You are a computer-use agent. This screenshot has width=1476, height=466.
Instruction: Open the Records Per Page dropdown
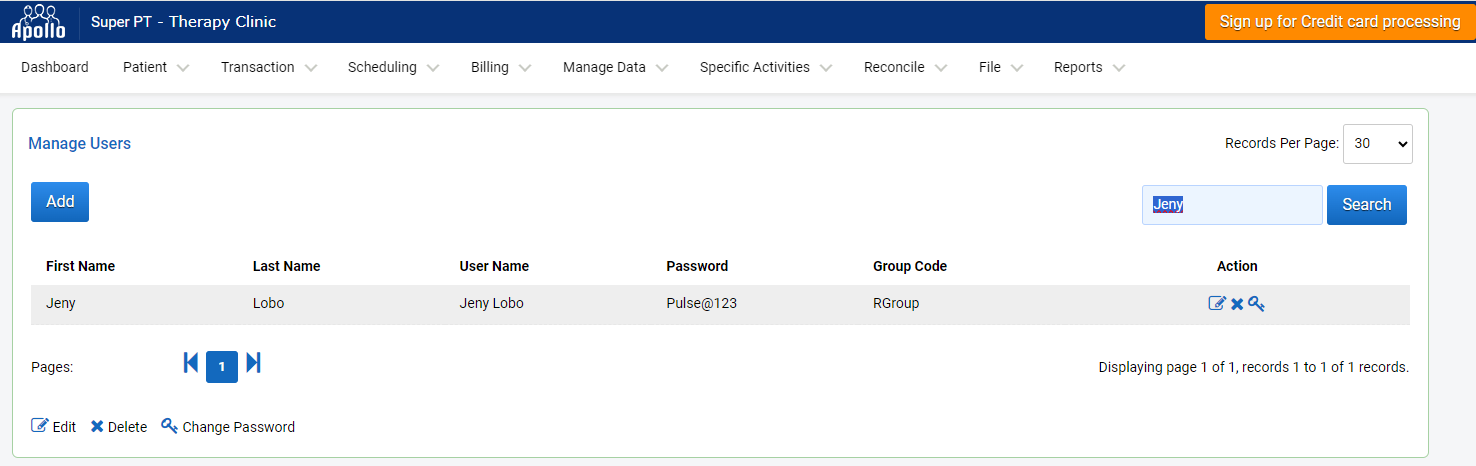1377,143
